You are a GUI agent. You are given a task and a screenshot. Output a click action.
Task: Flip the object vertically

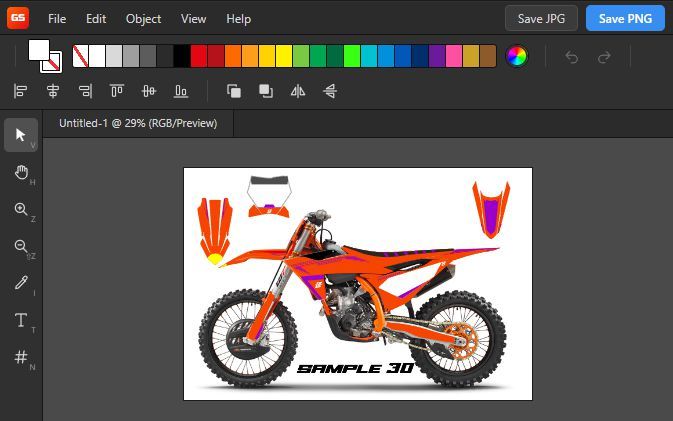[330, 91]
